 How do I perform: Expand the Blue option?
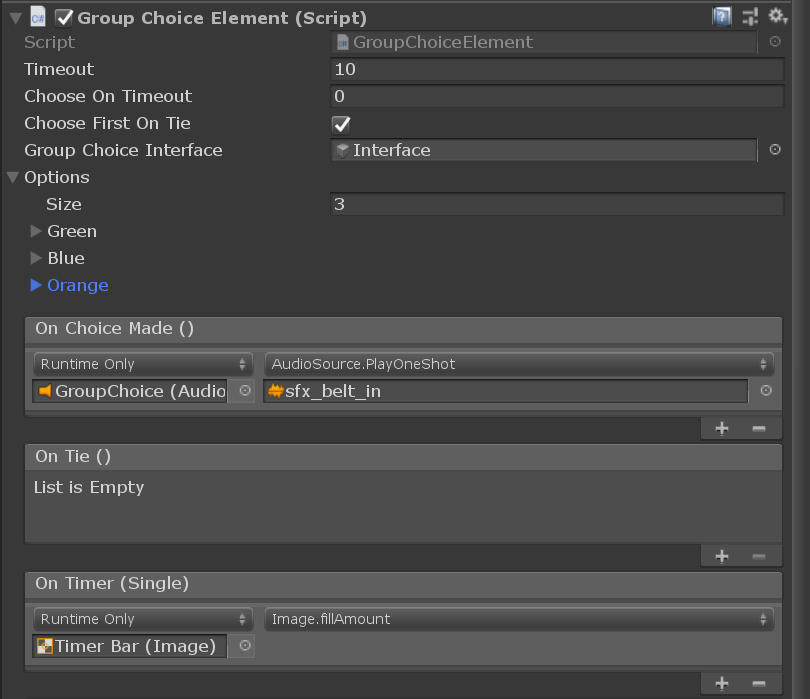36,258
